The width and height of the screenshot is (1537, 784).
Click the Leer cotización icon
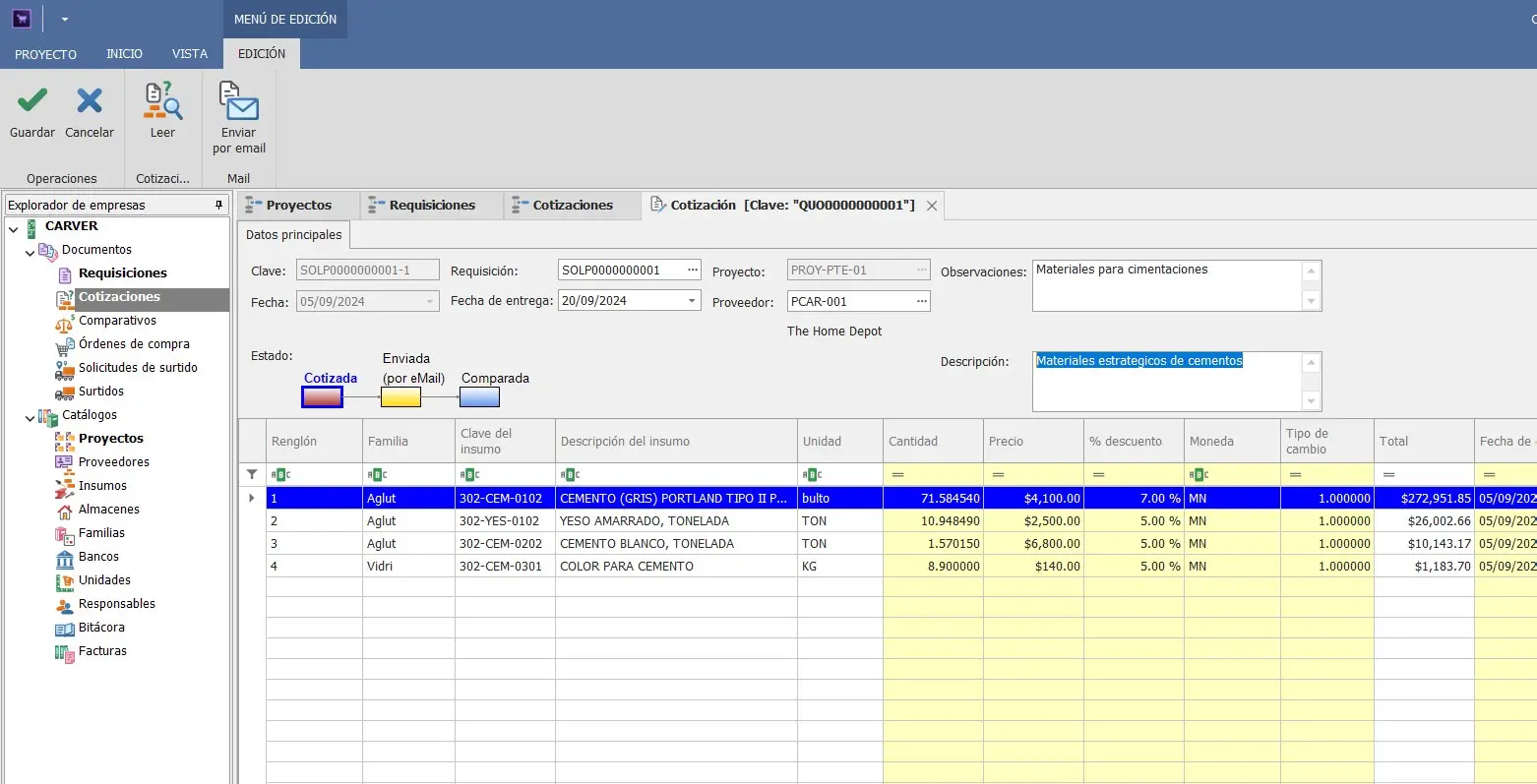pos(162,101)
